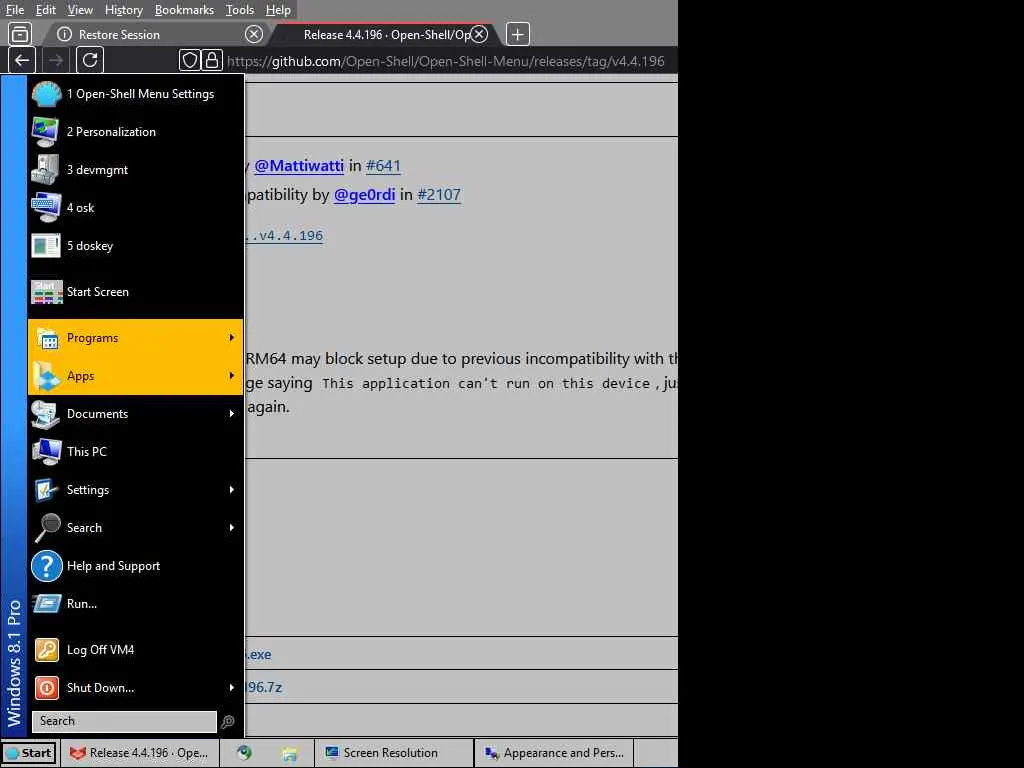
Task: Click the globe icon on taskbar
Action: [x=244, y=753]
